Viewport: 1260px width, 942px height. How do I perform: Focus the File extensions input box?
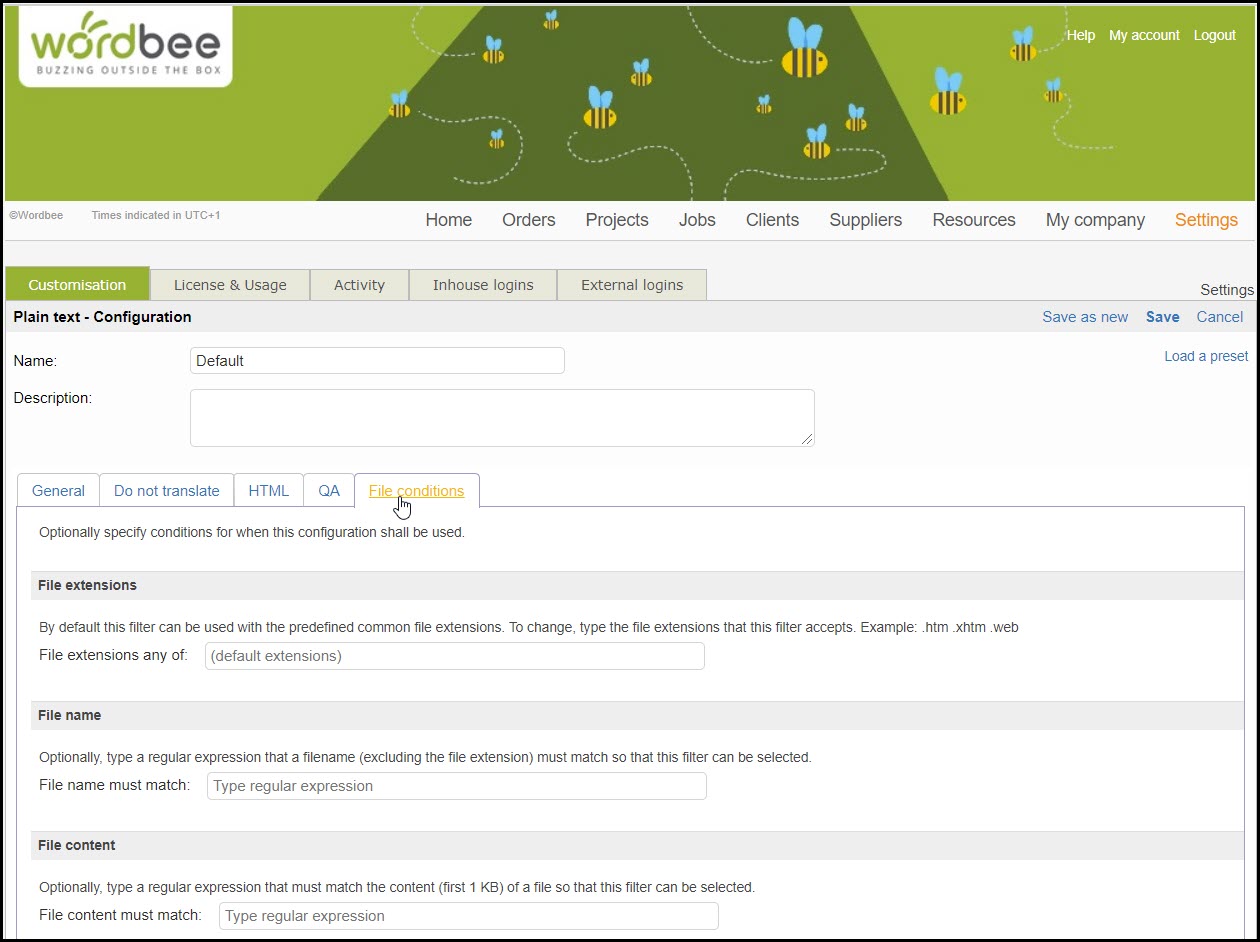(x=454, y=656)
